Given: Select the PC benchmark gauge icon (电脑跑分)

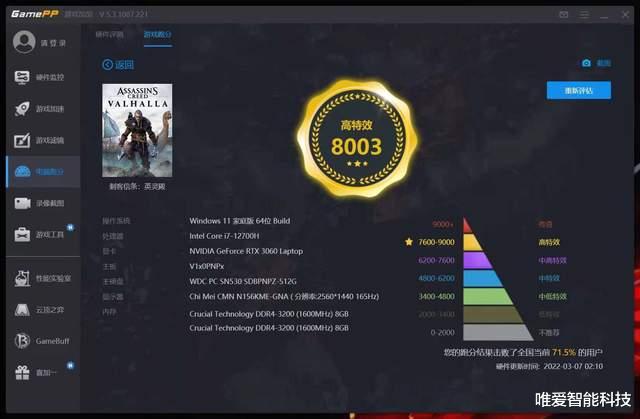Looking at the screenshot, I should click(x=22, y=172).
